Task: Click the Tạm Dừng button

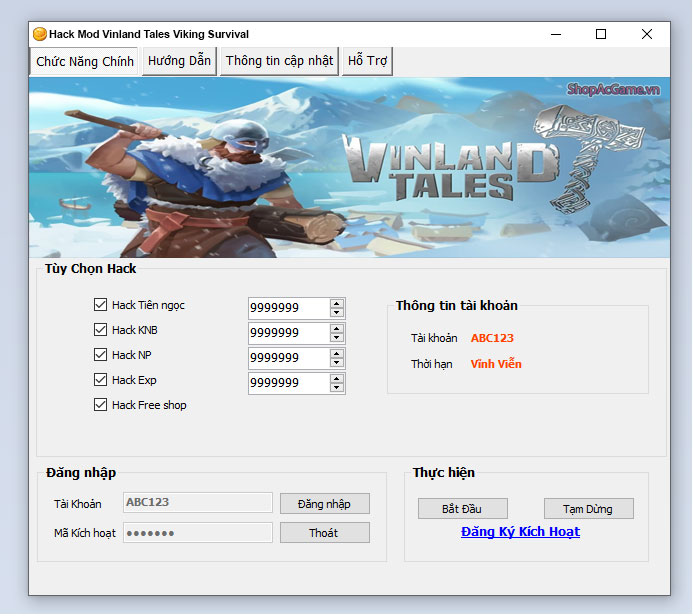Action: pos(588,509)
